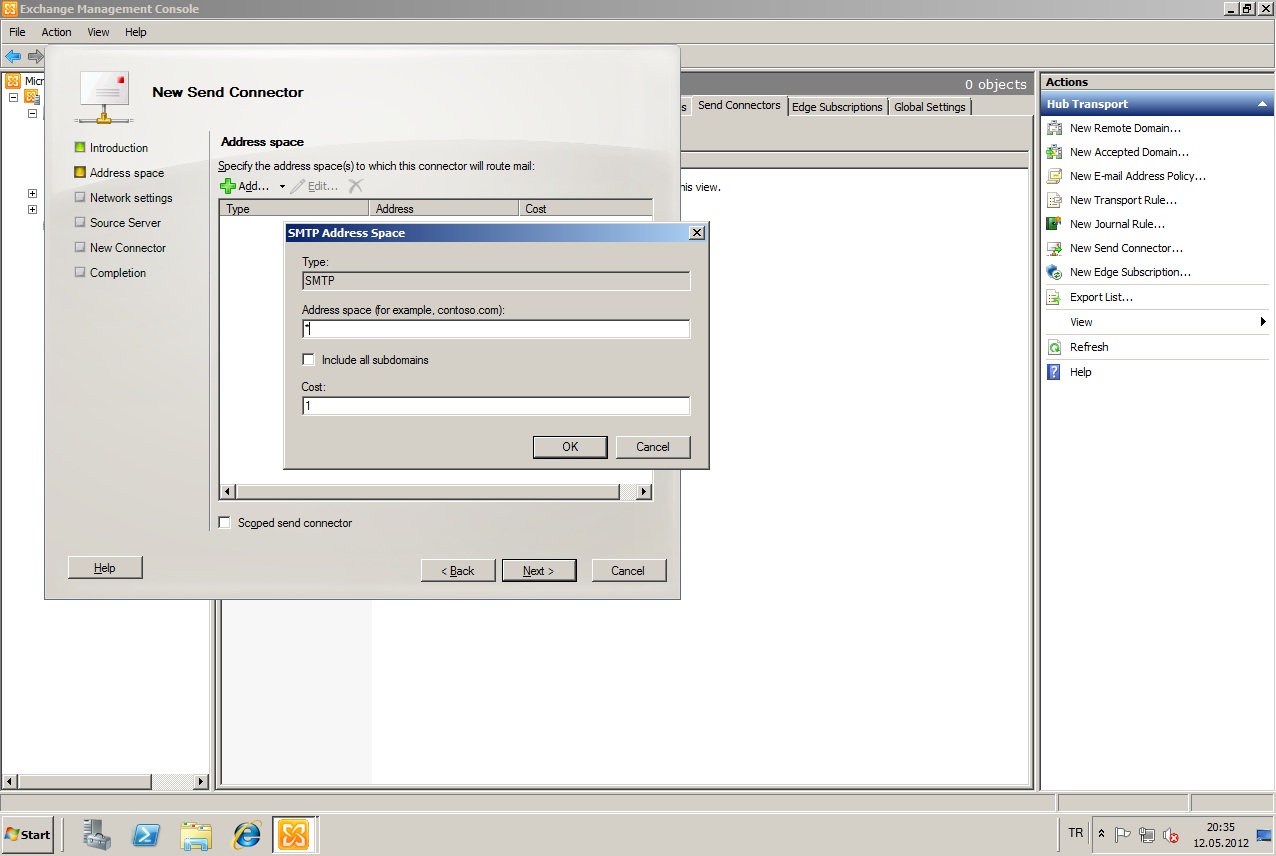Click Cancel in SMTP Address Space dialog
The height and width of the screenshot is (856, 1276).
pyautogui.click(x=653, y=447)
